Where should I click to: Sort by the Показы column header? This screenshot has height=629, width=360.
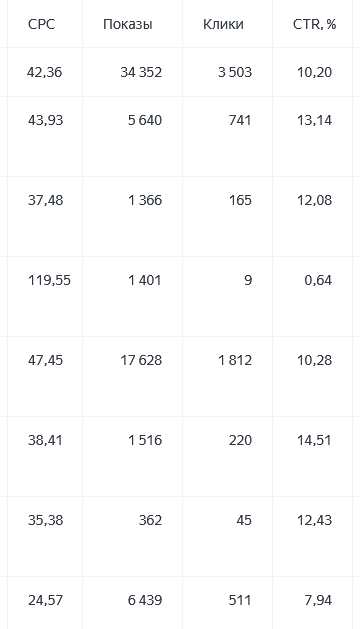pyautogui.click(x=128, y=24)
